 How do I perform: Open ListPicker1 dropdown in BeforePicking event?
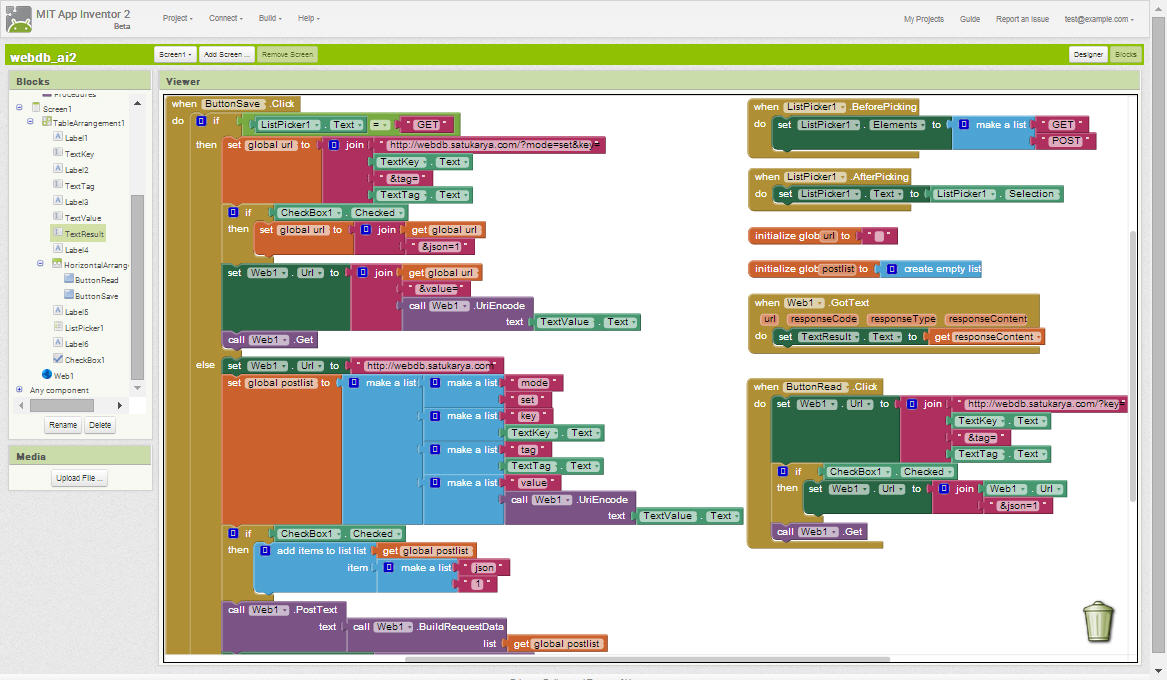[x=815, y=106]
